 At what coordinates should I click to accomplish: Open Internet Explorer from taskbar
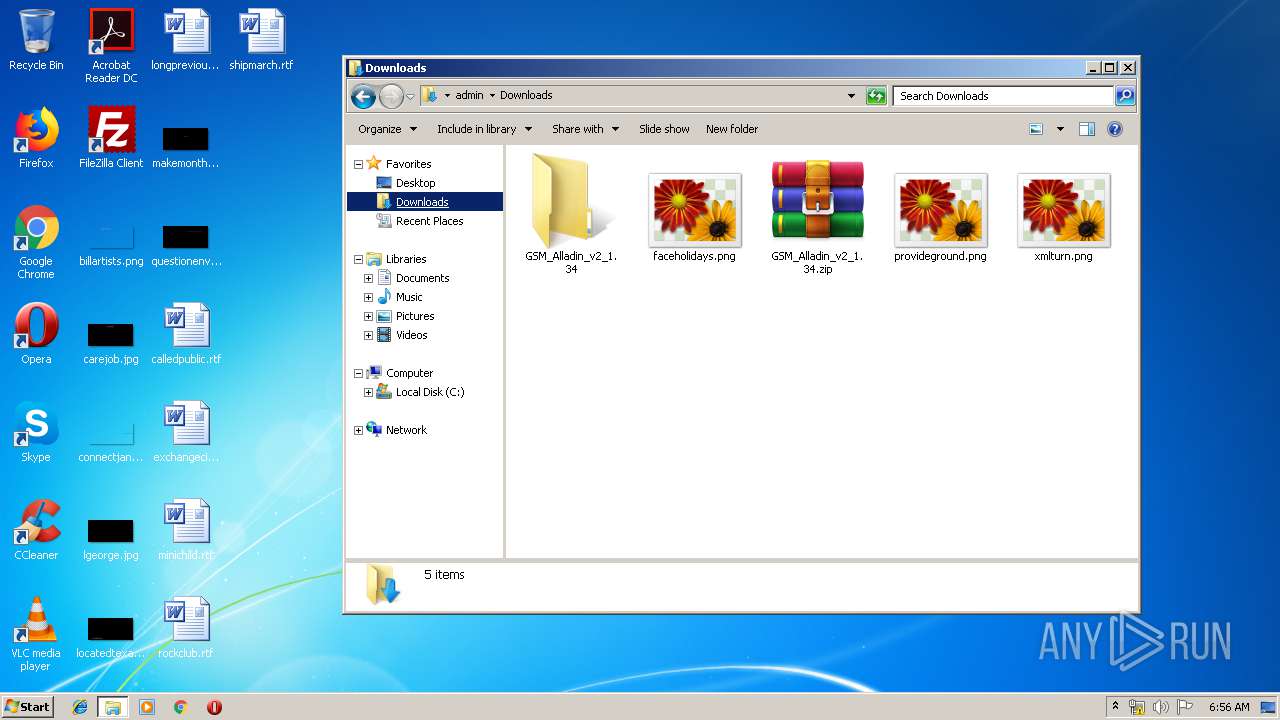pos(80,707)
